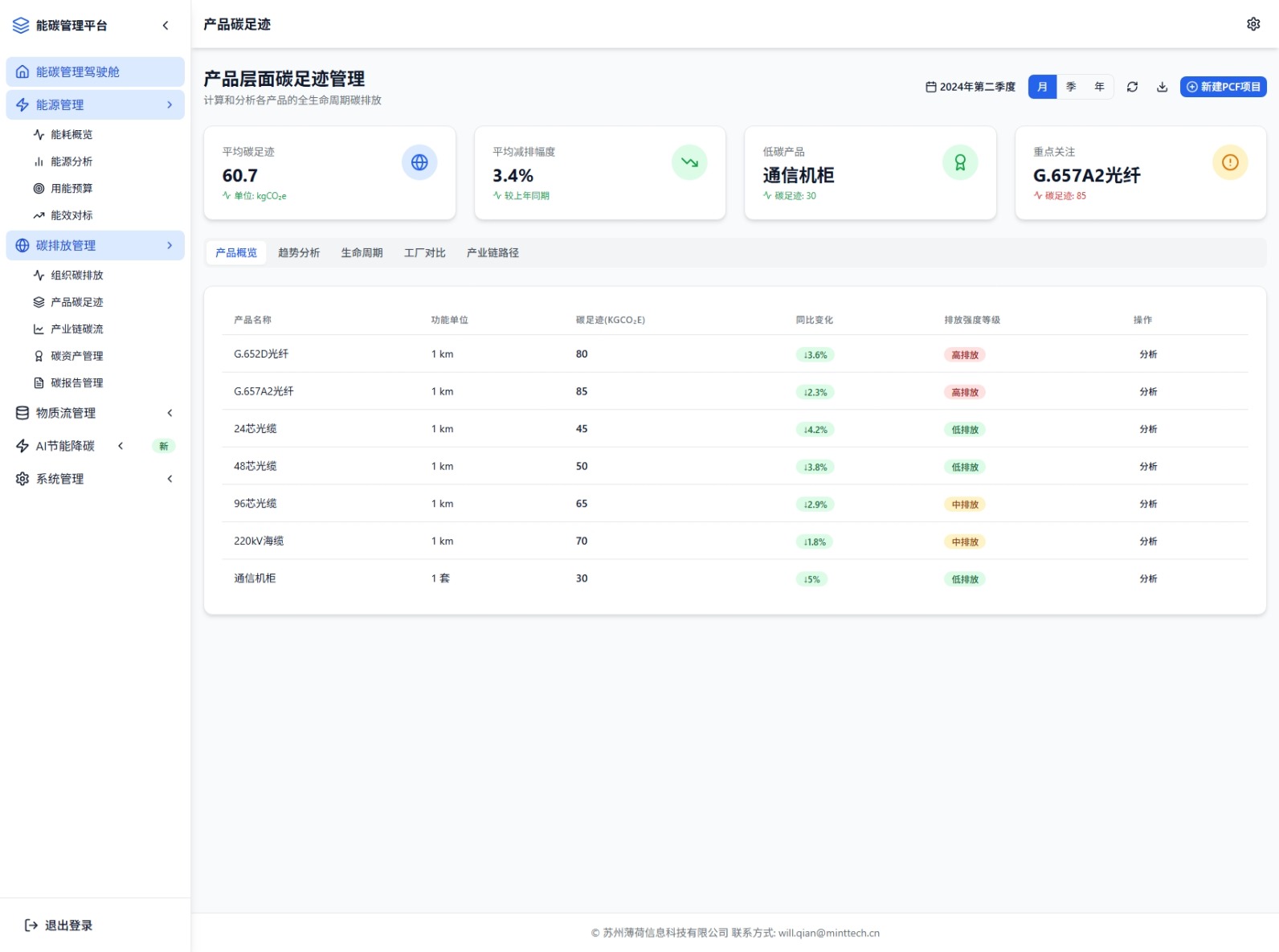Click the refresh data icon
This screenshot has width=1279, height=952.
pos(1132,87)
